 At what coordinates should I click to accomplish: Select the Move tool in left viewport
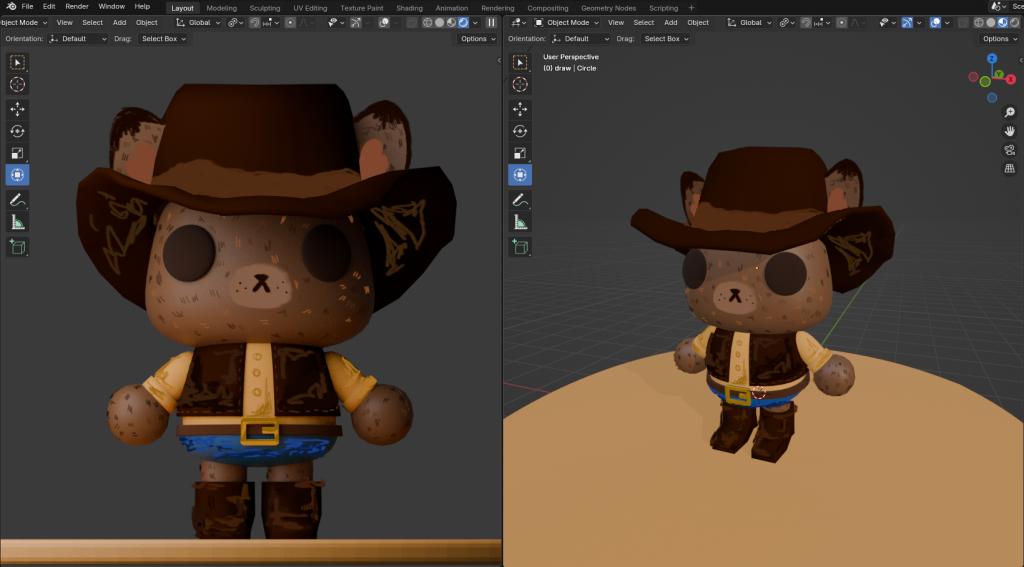[x=18, y=109]
